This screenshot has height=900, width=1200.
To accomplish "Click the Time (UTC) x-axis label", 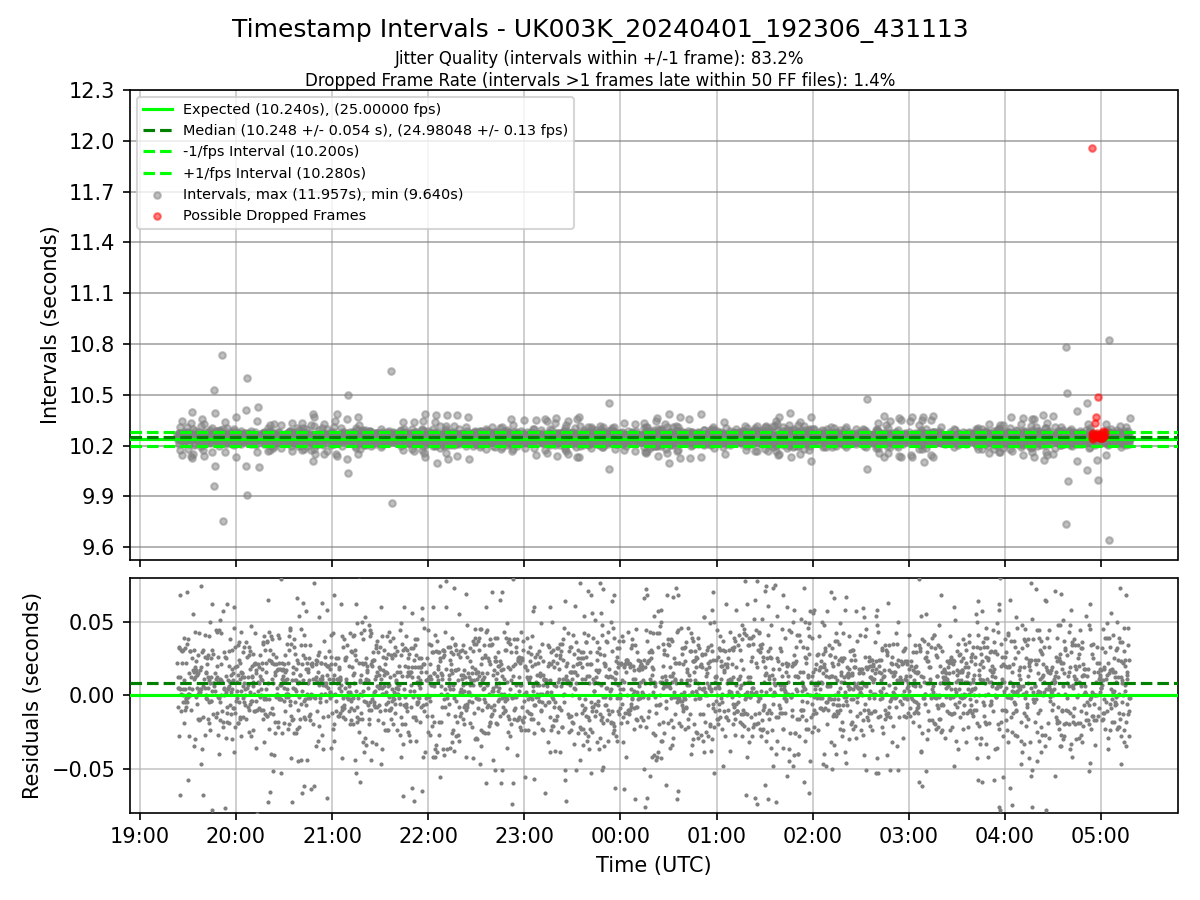I will pos(653,865).
